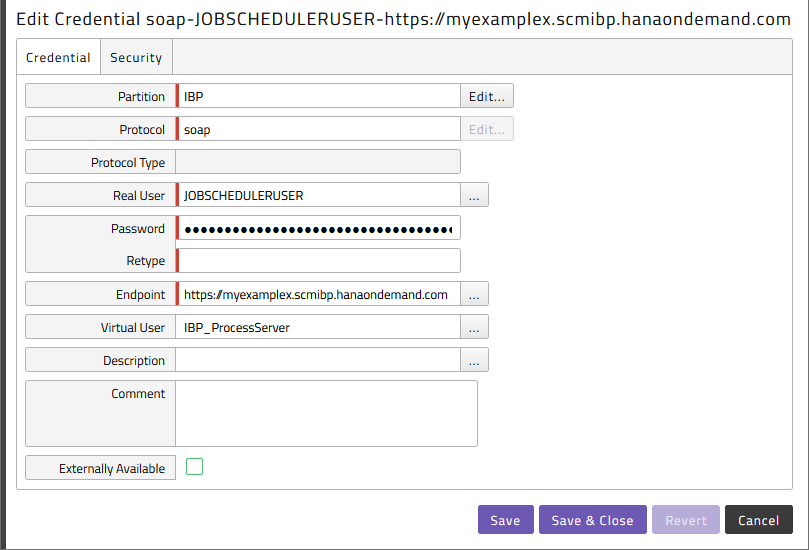Open Endpoint ellipsis lookup button
Screen dimensions: 809x550
click(x=474, y=294)
